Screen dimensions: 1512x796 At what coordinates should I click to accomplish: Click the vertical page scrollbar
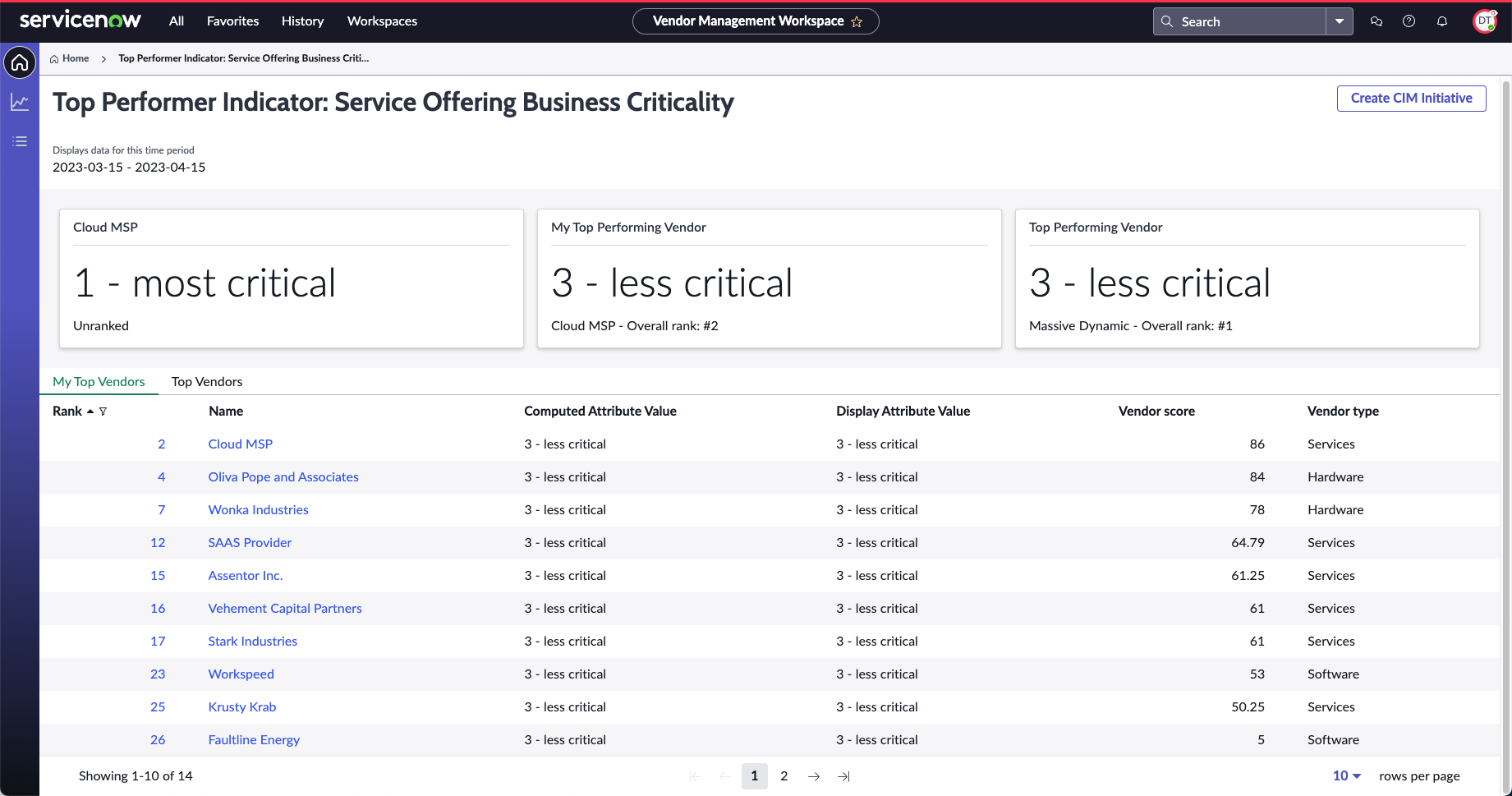(x=1505, y=435)
